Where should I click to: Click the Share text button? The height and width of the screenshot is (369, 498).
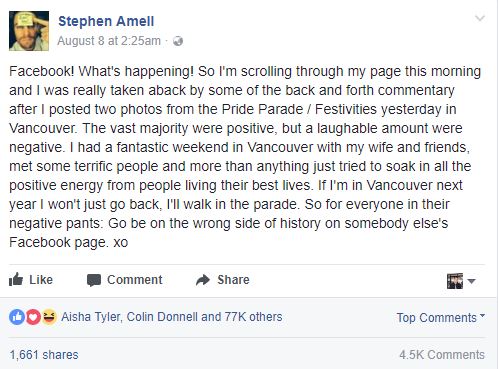tap(233, 280)
